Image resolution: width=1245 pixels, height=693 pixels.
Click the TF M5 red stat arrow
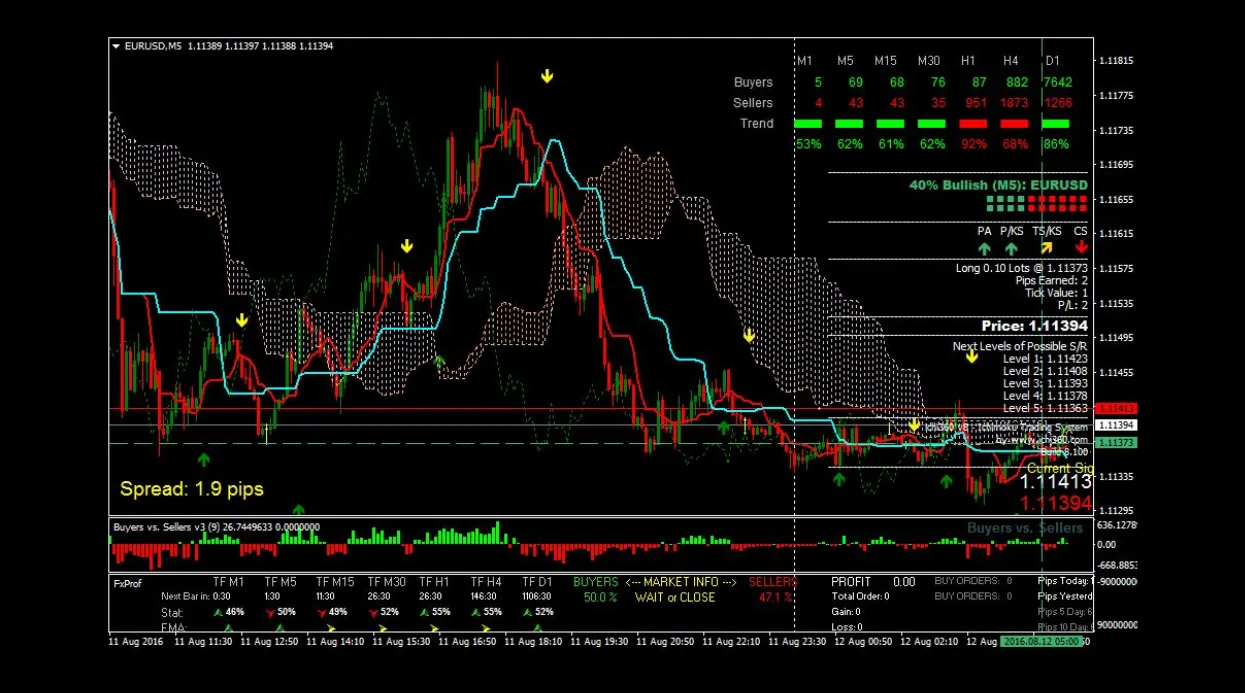coord(270,611)
